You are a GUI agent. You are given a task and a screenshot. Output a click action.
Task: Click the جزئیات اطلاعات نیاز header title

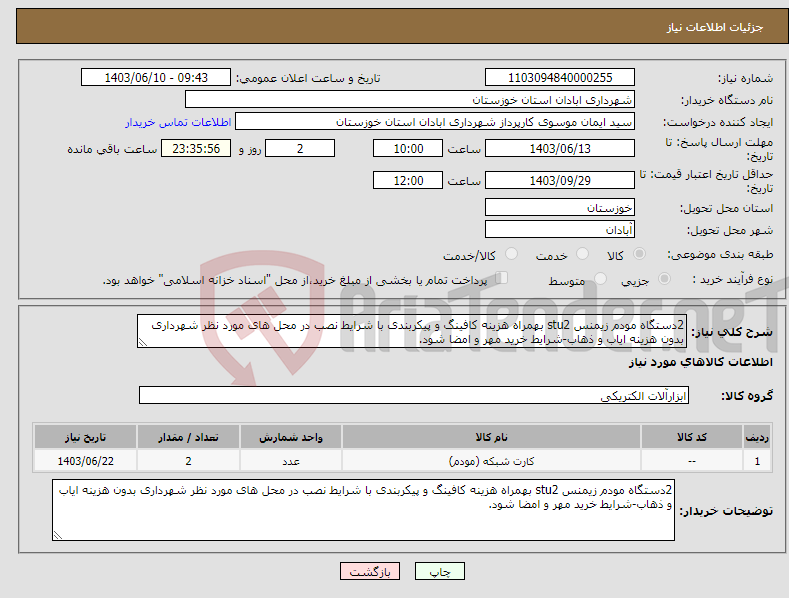pyautogui.click(x=715, y=27)
